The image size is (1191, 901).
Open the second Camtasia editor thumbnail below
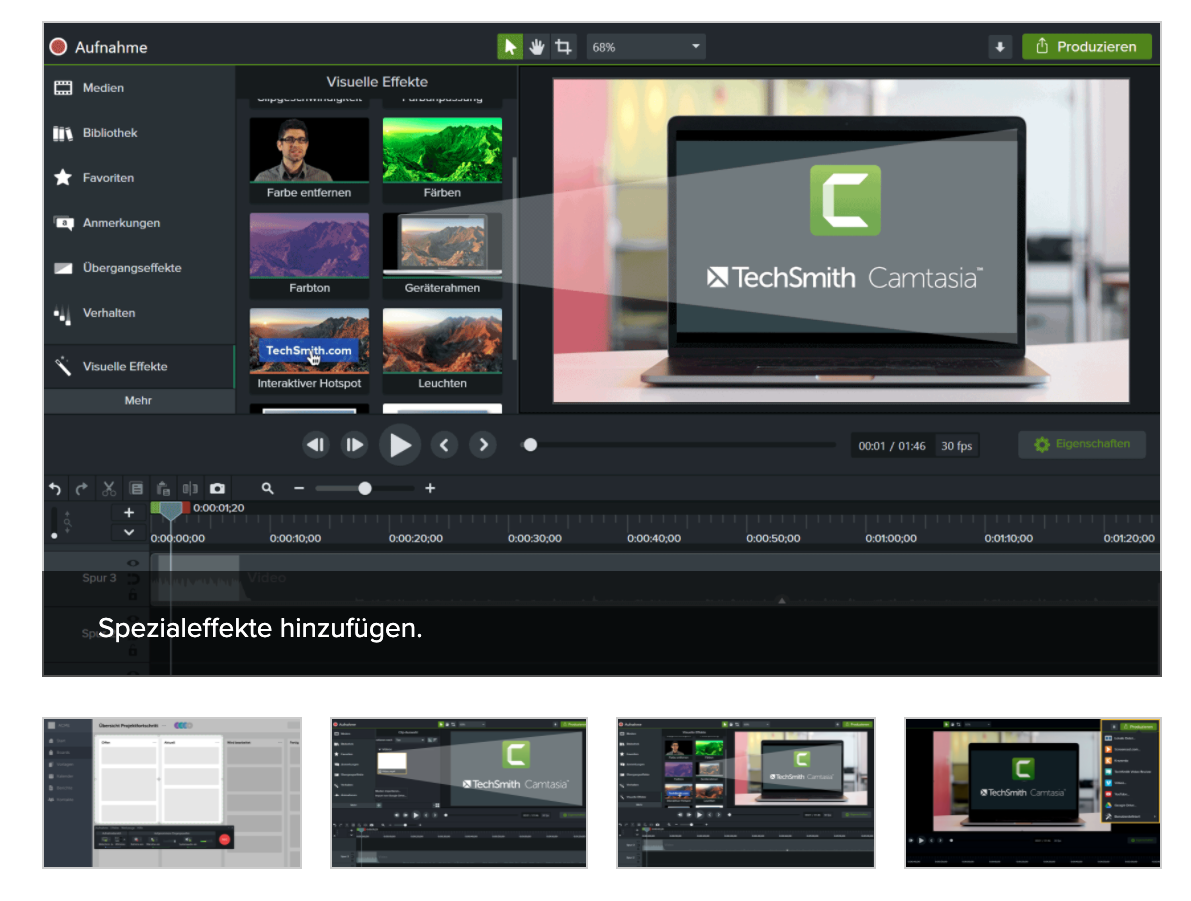tap(459, 793)
